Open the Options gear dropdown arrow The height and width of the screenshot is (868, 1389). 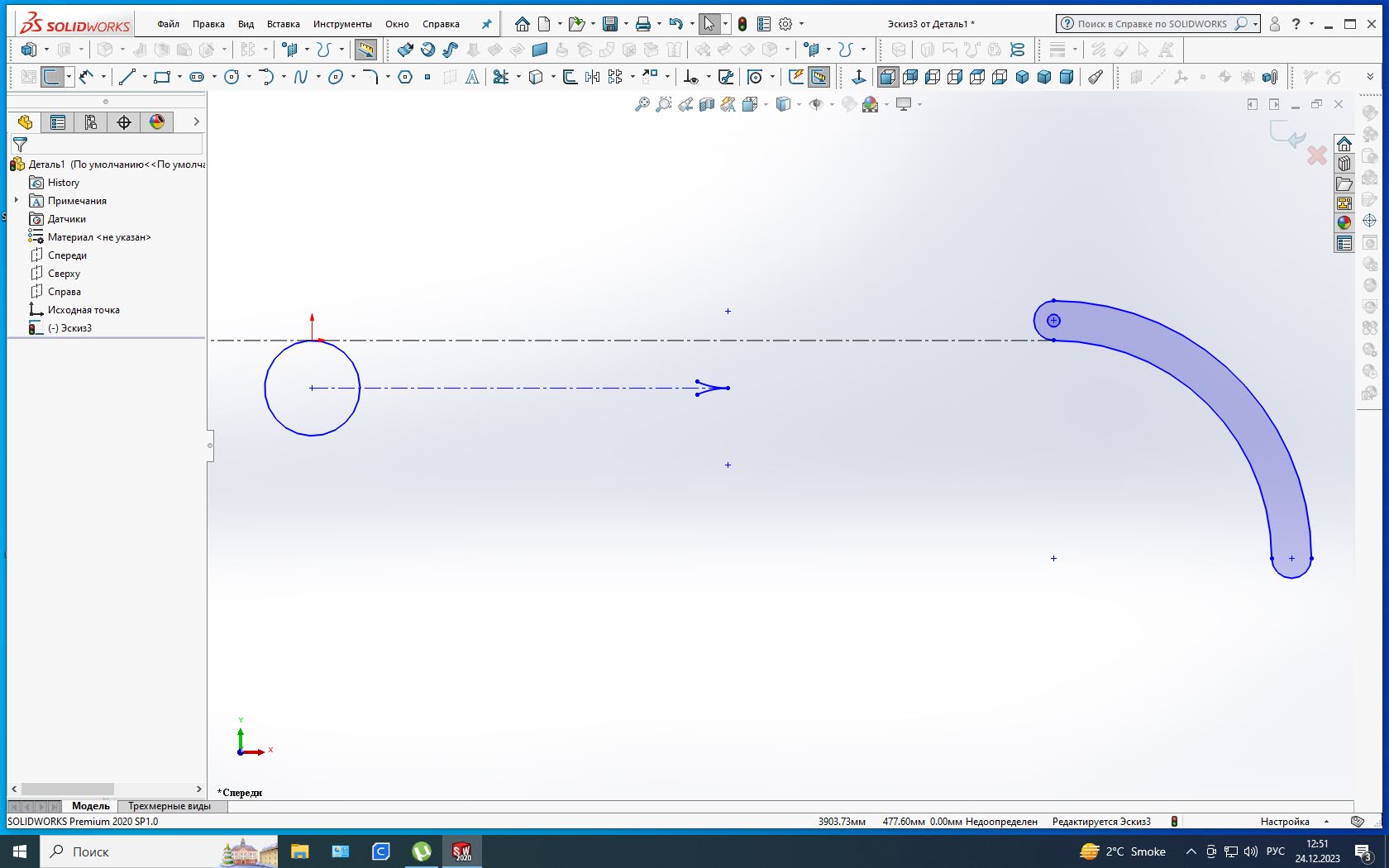801,24
